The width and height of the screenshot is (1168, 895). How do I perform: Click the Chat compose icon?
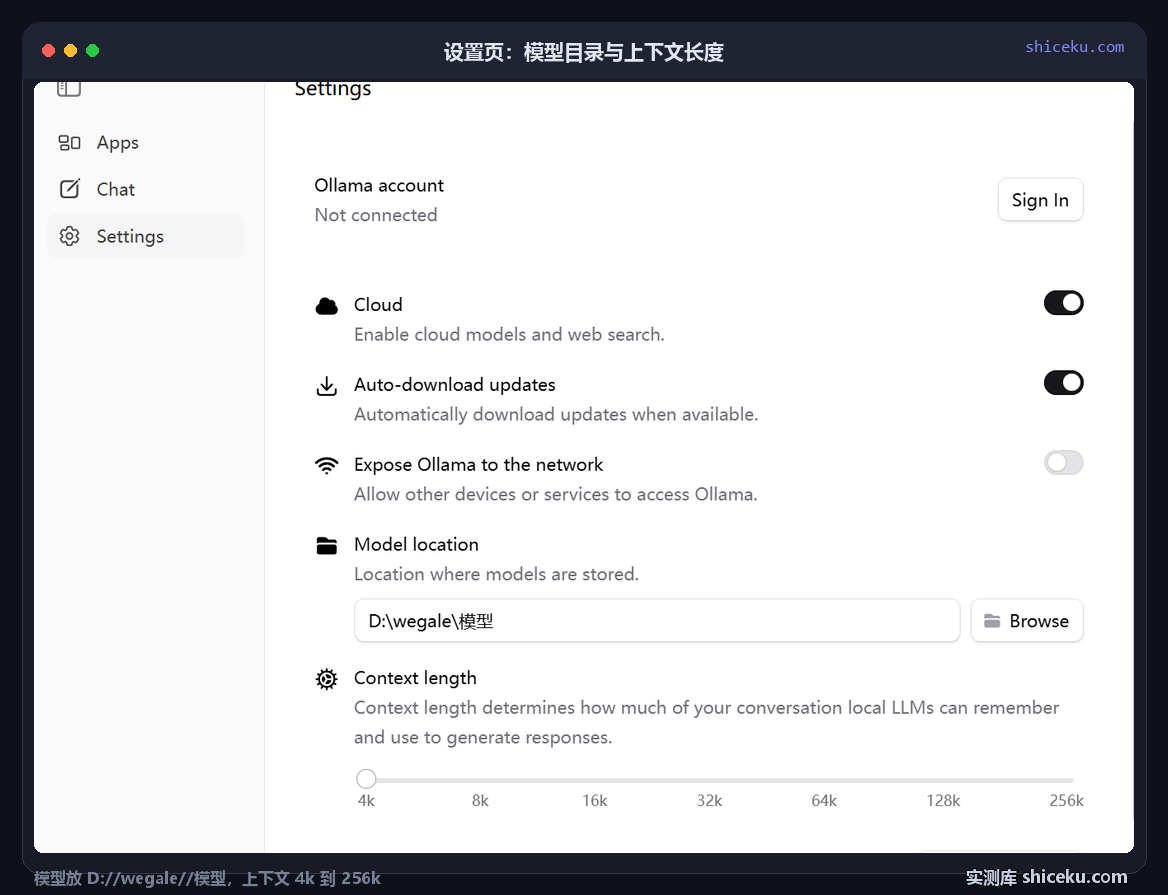[69, 188]
